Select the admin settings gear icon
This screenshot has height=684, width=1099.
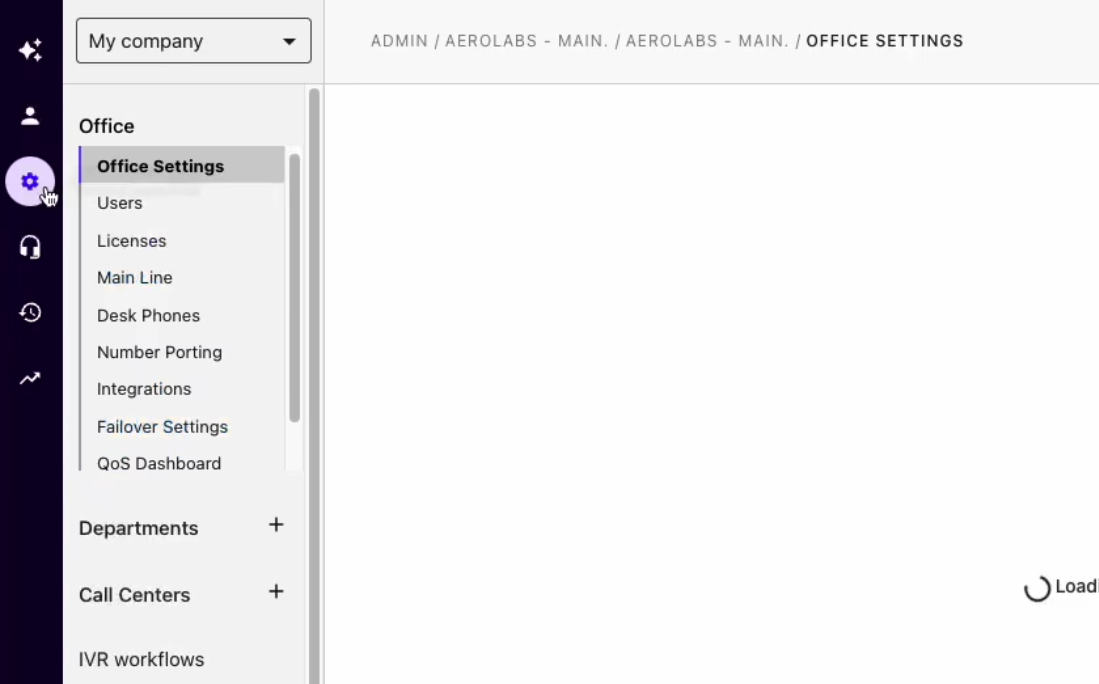pyautogui.click(x=30, y=181)
